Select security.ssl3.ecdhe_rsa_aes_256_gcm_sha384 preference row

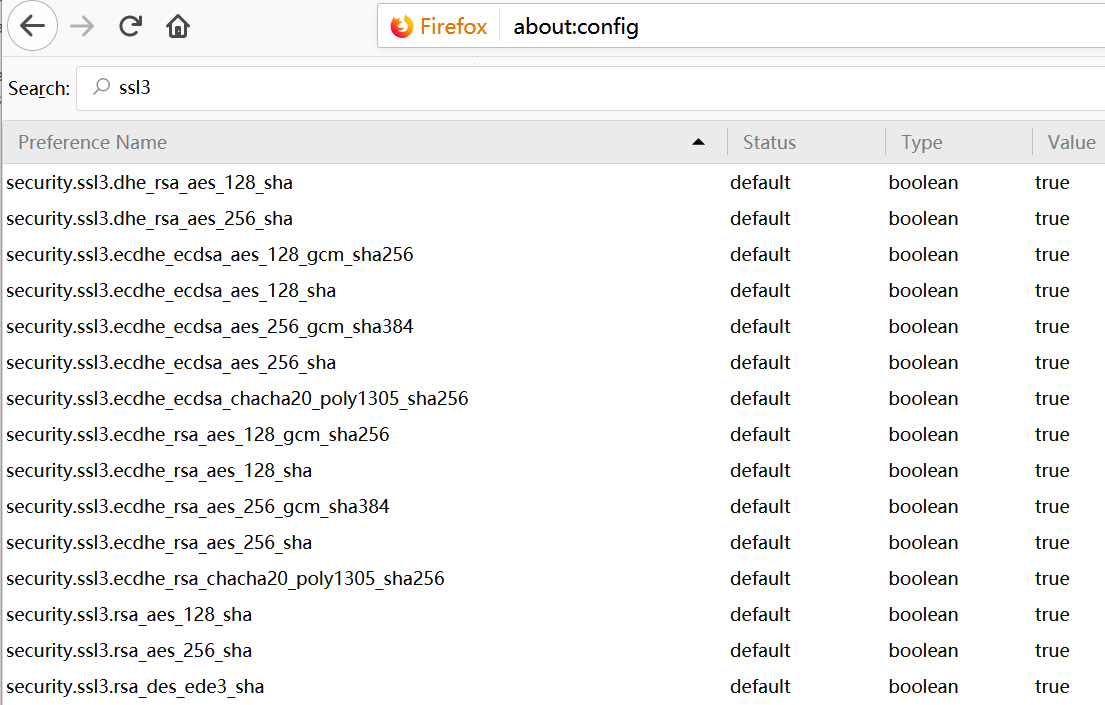(x=197, y=507)
